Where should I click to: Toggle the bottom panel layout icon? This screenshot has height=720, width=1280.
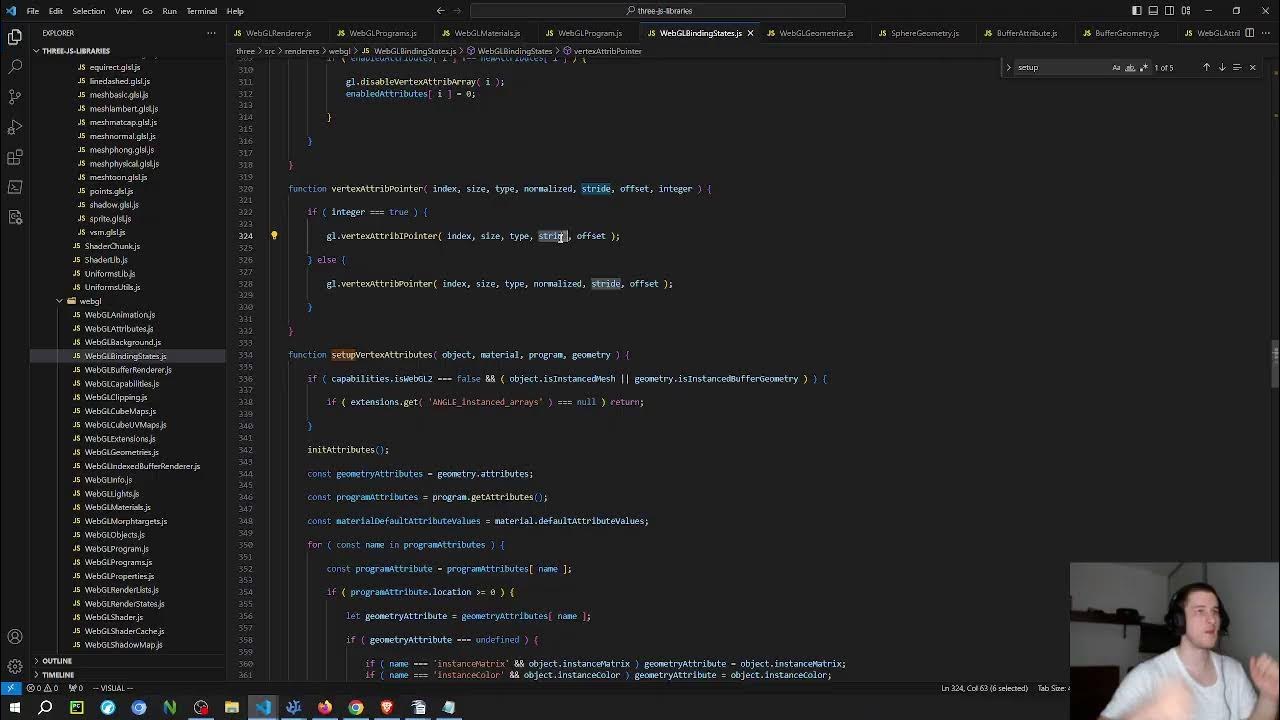coord(1153,11)
